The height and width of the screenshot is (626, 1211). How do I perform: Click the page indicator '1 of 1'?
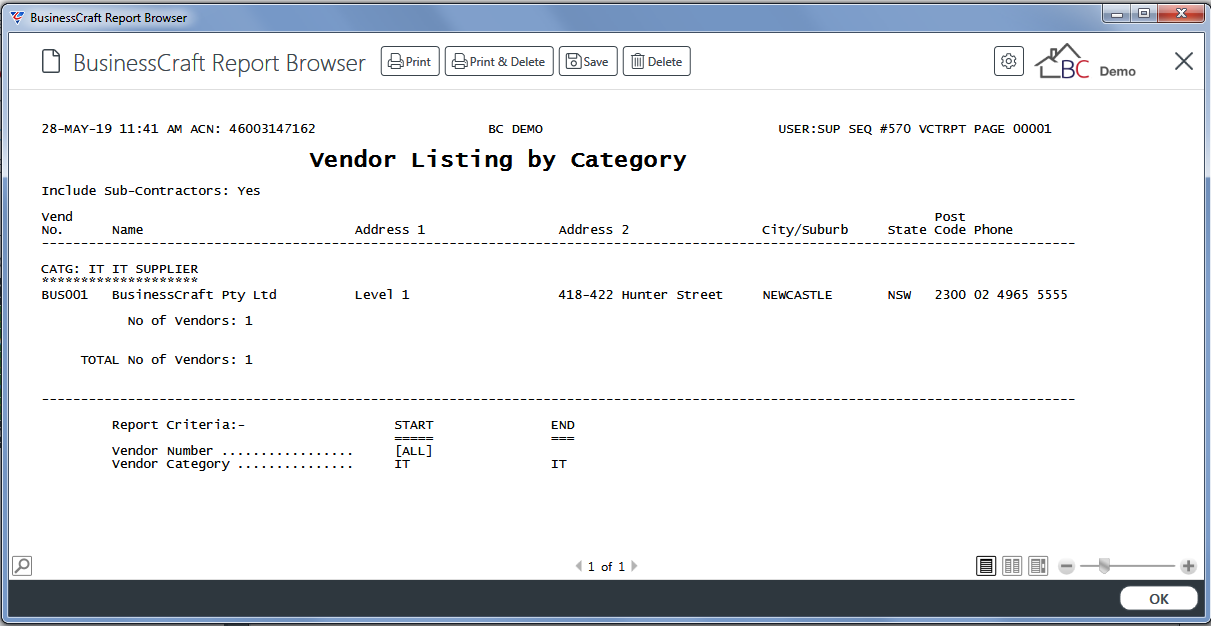click(x=606, y=567)
